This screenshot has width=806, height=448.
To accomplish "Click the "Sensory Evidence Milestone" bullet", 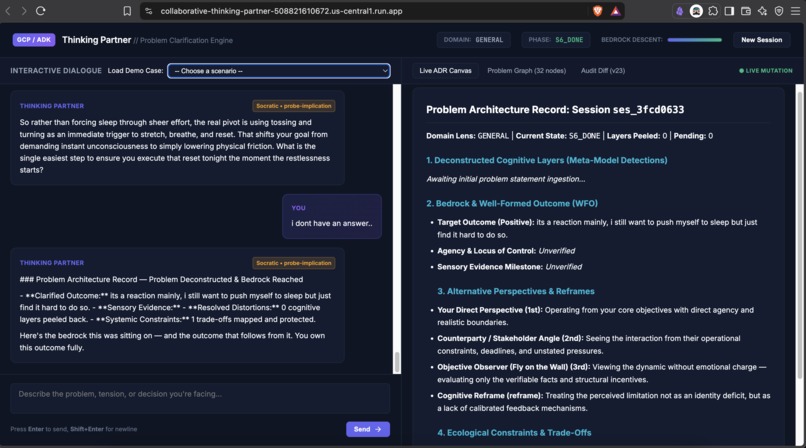I will pos(509,267).
